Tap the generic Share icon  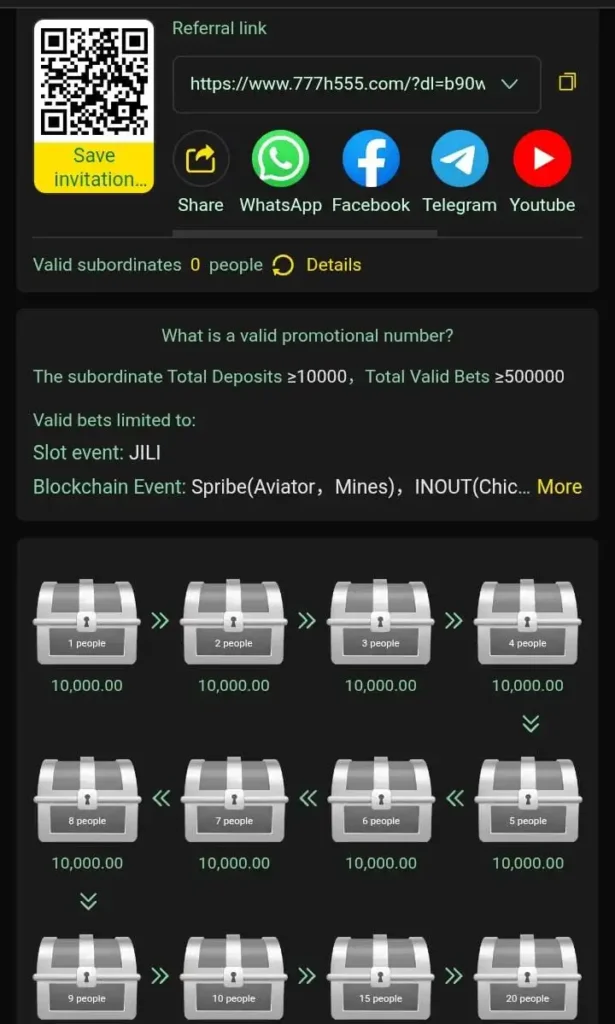click(201, 159)
